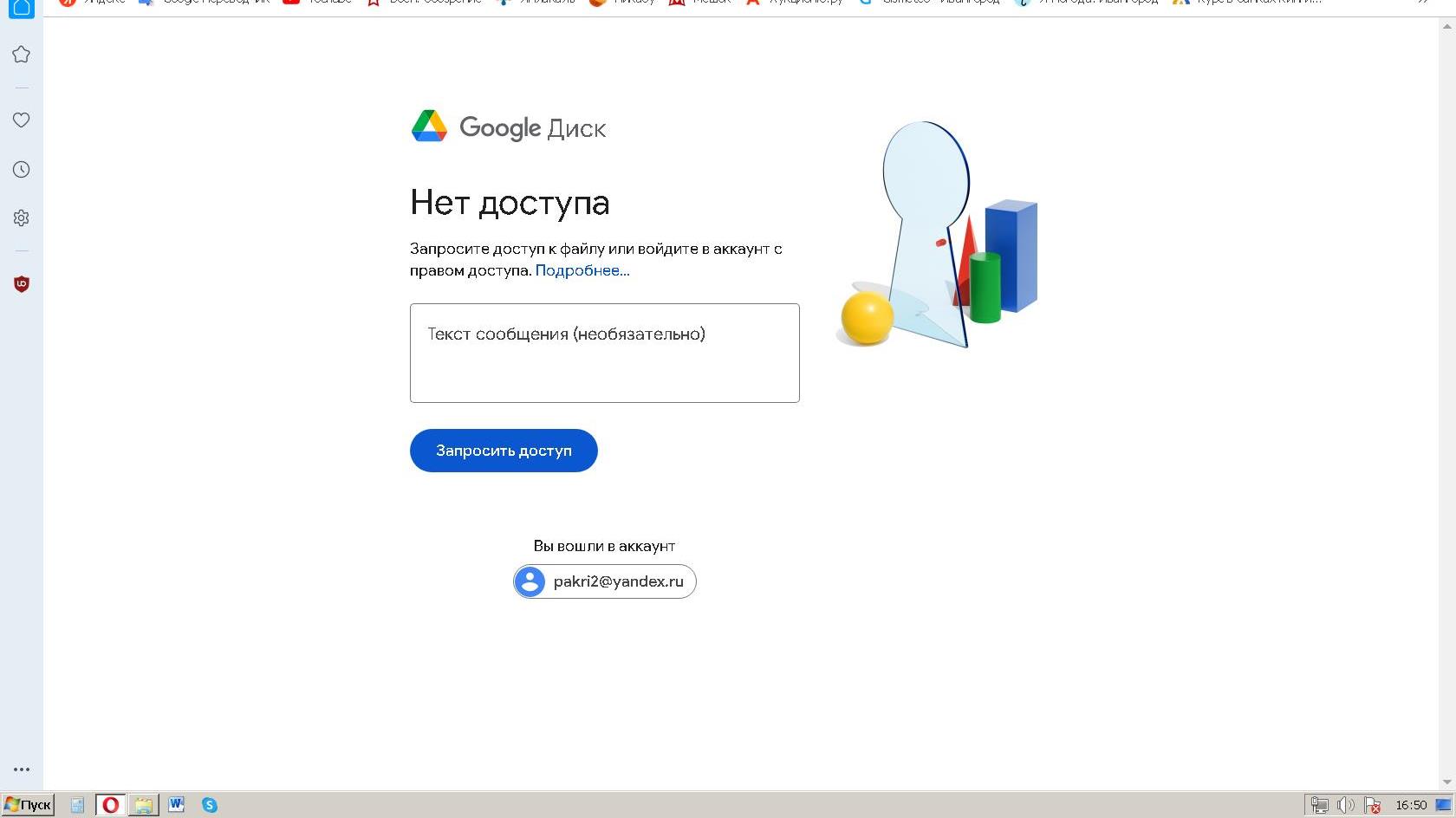Click the blue show desktop button

pyautogui.click(x=1444, y=805)
